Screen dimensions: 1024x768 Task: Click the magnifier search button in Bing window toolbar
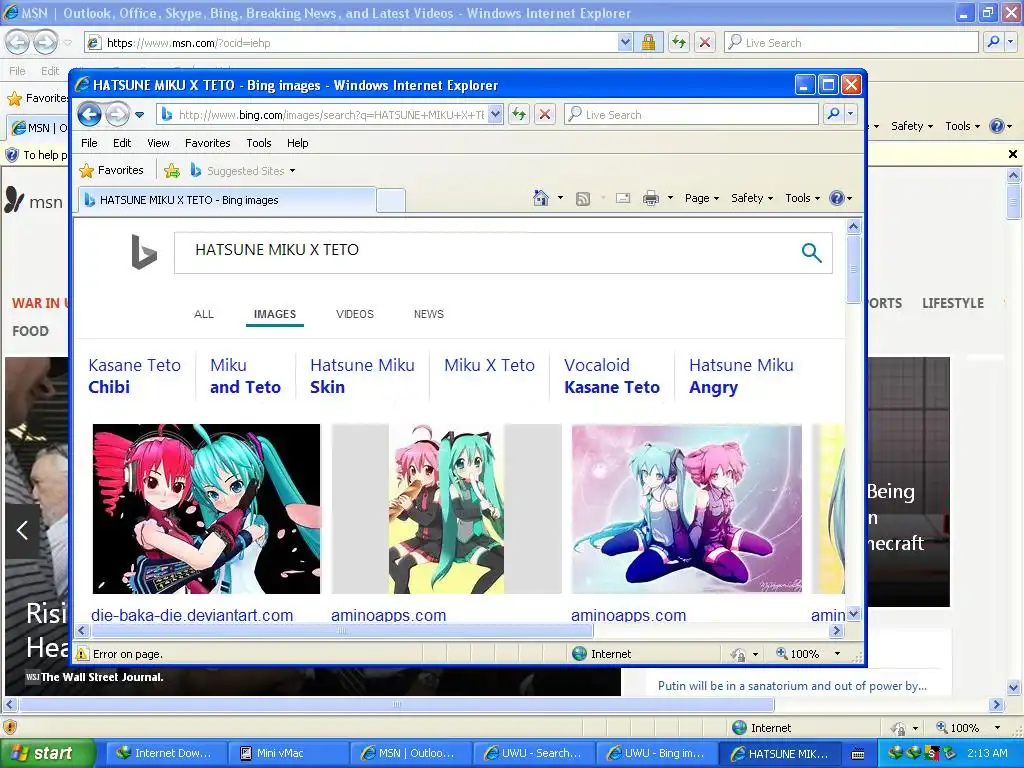click(833, 115)
